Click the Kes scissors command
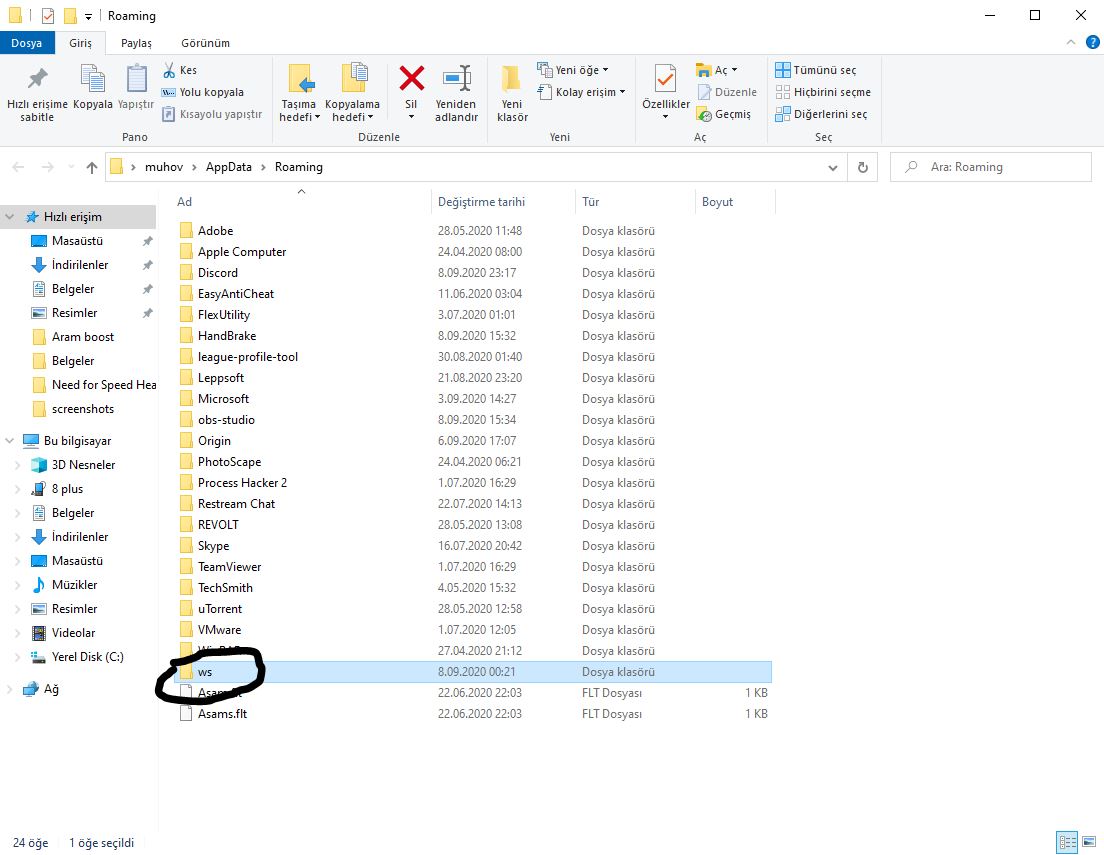The width and height of the screenshot is (1104, 855). click(x=180, y=70)
